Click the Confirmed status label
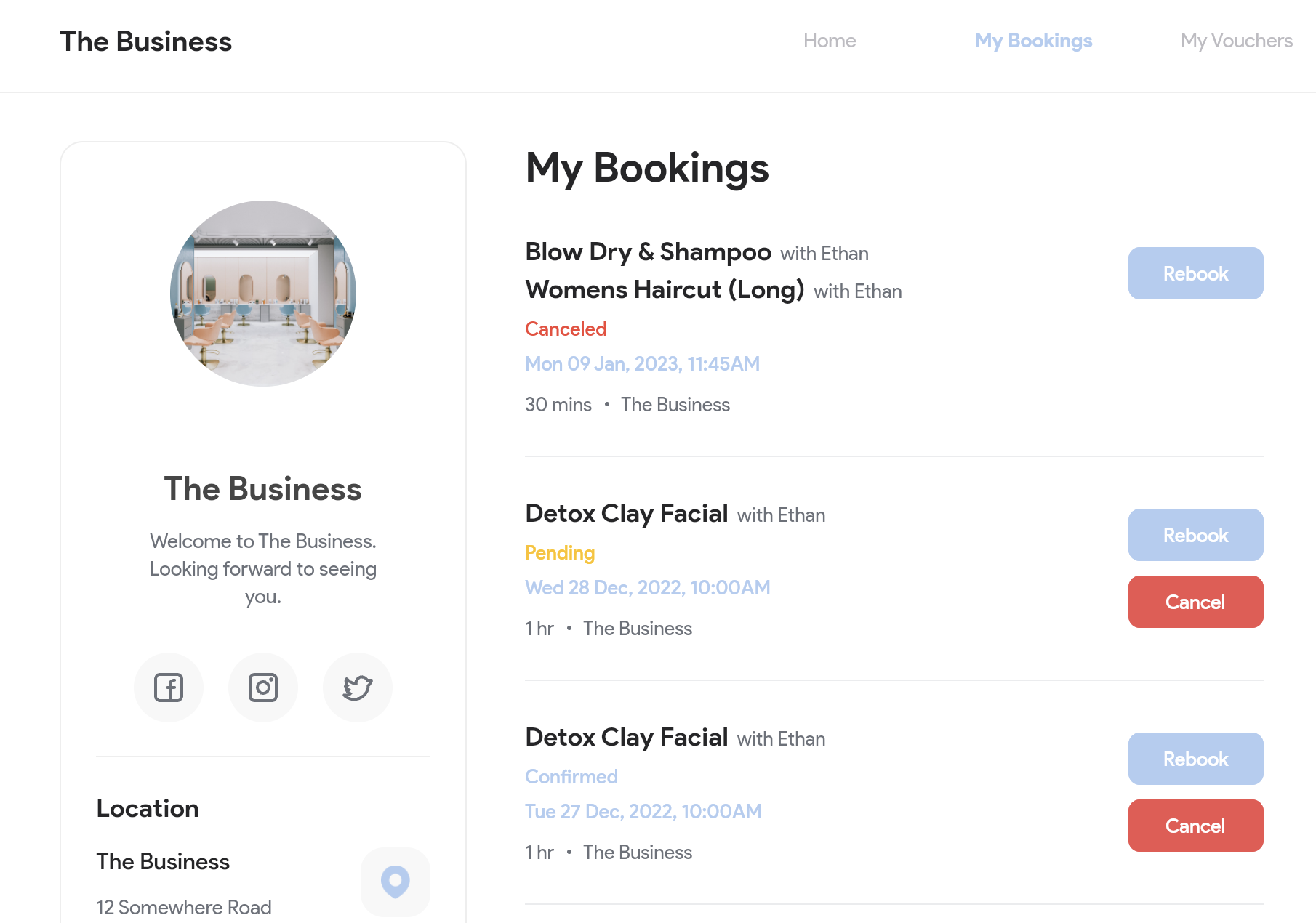The width and height of the screenshot is (1316, 923). 571,777
